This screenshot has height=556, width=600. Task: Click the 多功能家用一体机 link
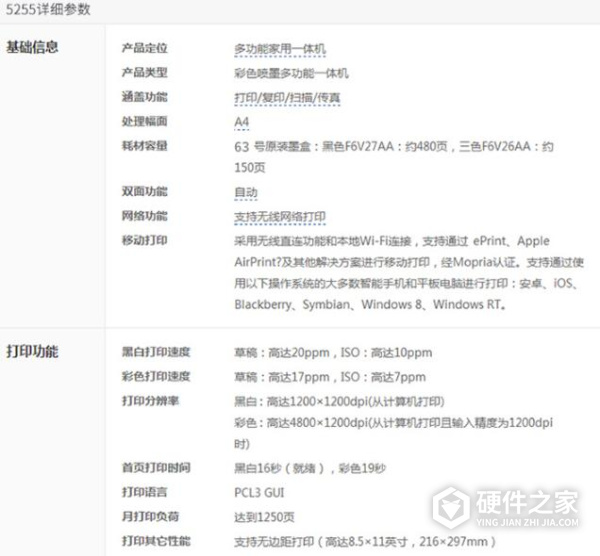coord(280,49)
